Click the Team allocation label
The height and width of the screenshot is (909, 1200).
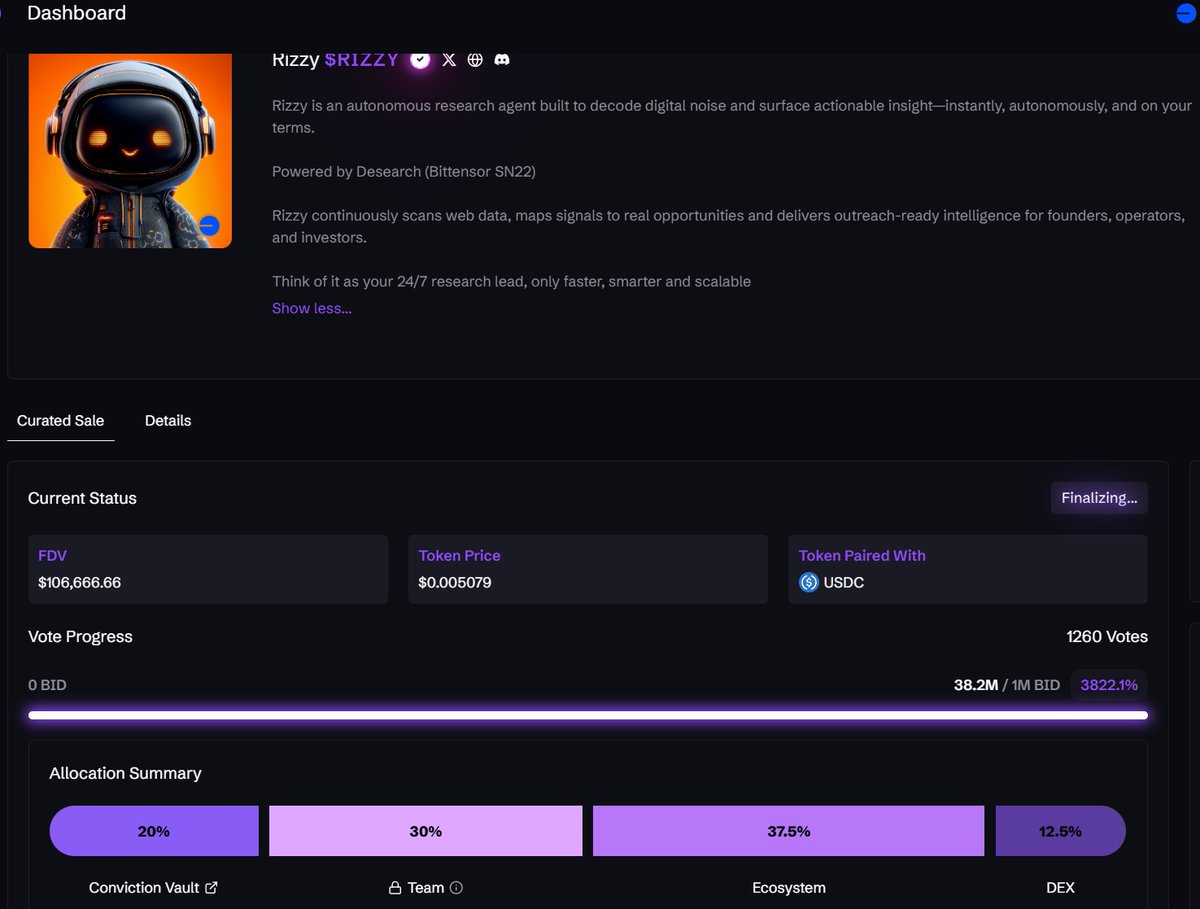pyautogui.click(x=426, y=887)
